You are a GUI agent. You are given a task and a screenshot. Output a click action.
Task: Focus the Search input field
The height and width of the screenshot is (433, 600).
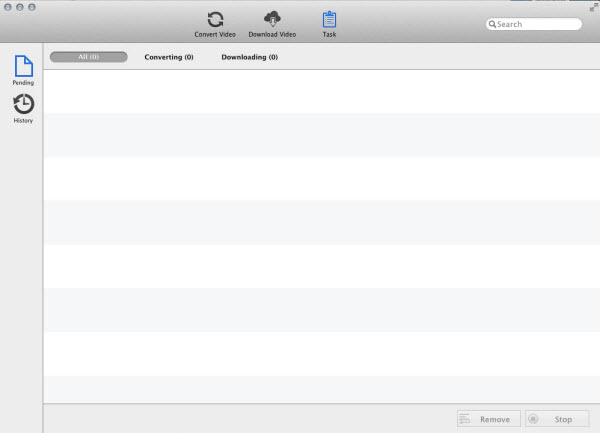[533, 24]
